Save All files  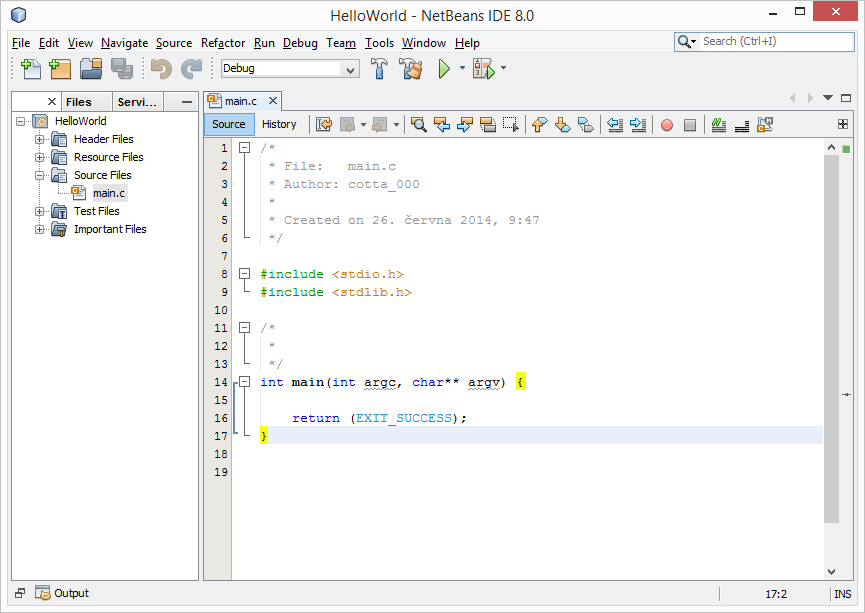coord(122,69)
